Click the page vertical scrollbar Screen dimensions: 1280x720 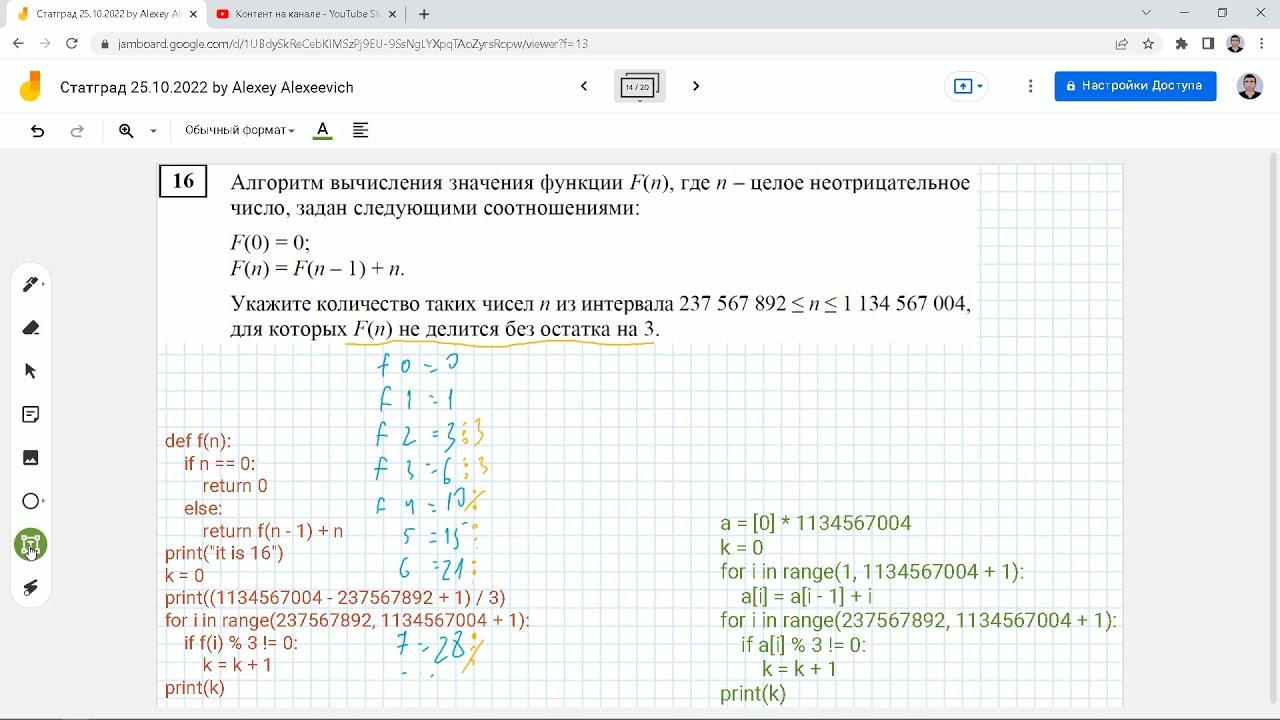click(x=1273, y=430)
